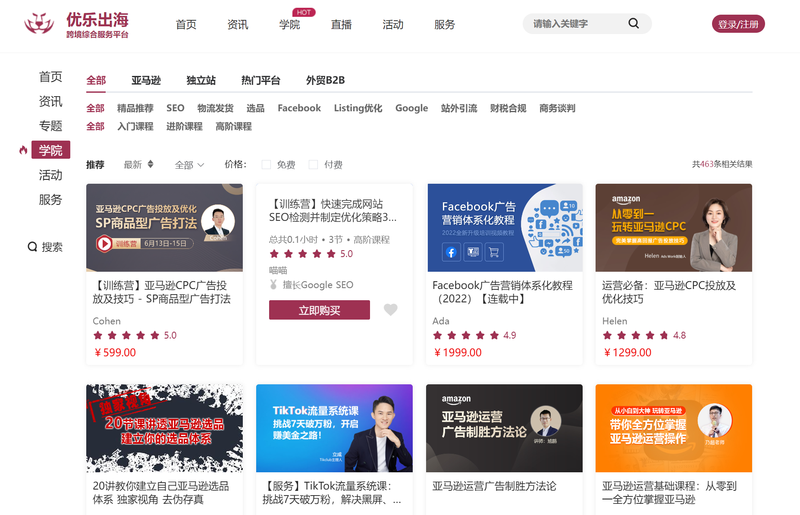Tick the 付费 price checkbox
This screenshot has height=515, width=800.
point(313,164)
